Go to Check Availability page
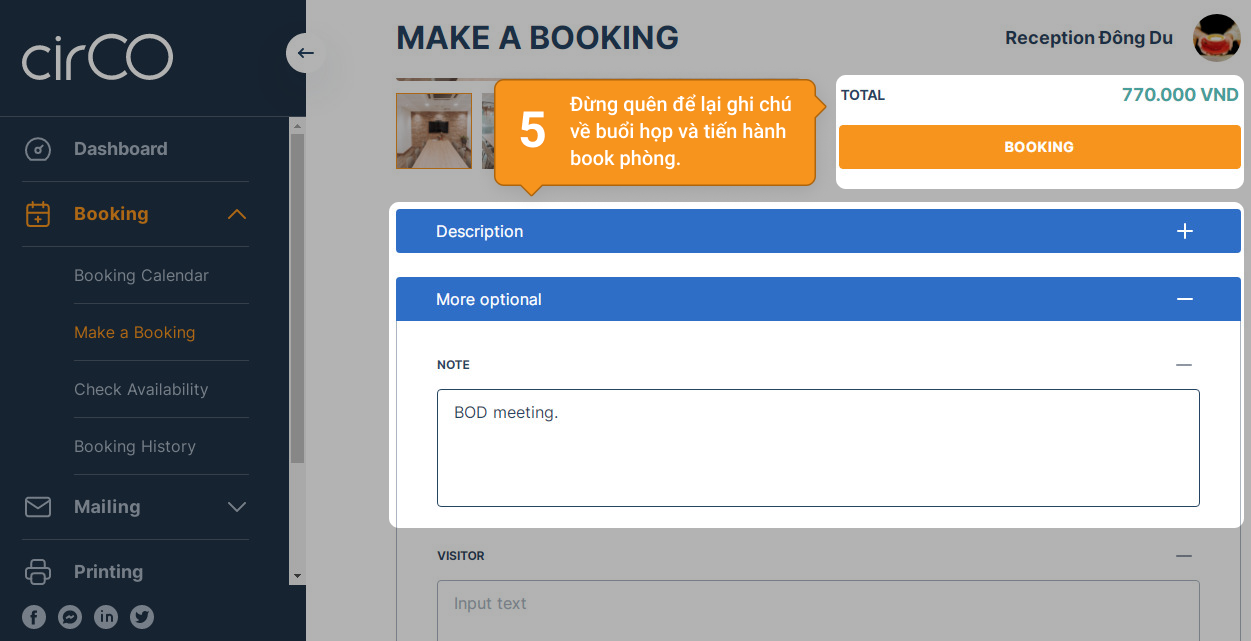Viewport: 1251px width, 641px height. point(141,389)
